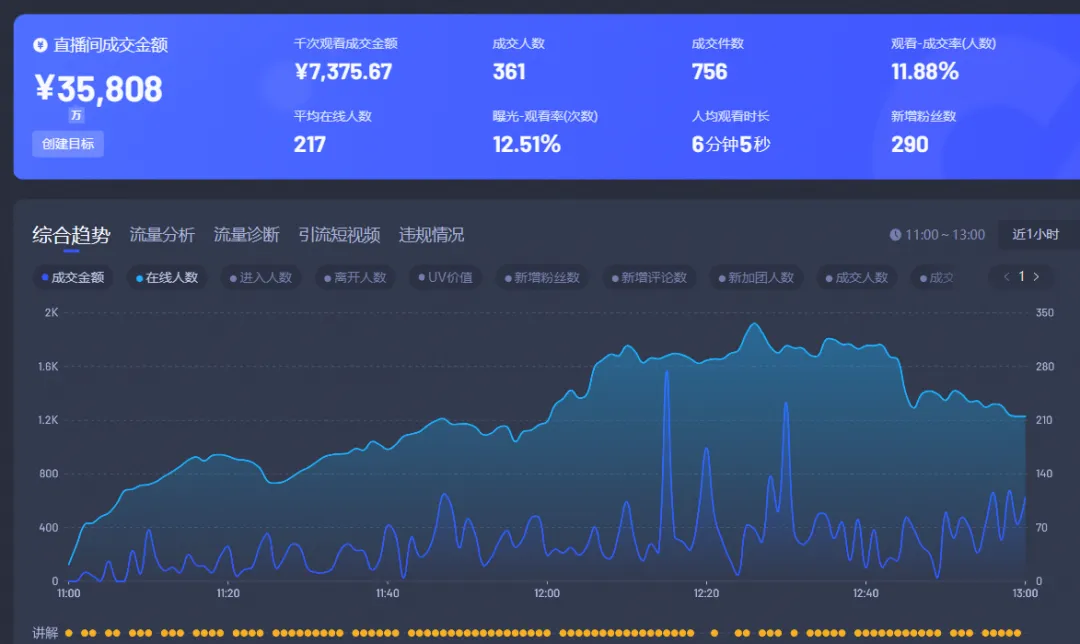Switch to the 流量分析 tab
Image resolution: width=1080 pixels, height=644 pixels.
pyautogui.click(x=162, y=235)
